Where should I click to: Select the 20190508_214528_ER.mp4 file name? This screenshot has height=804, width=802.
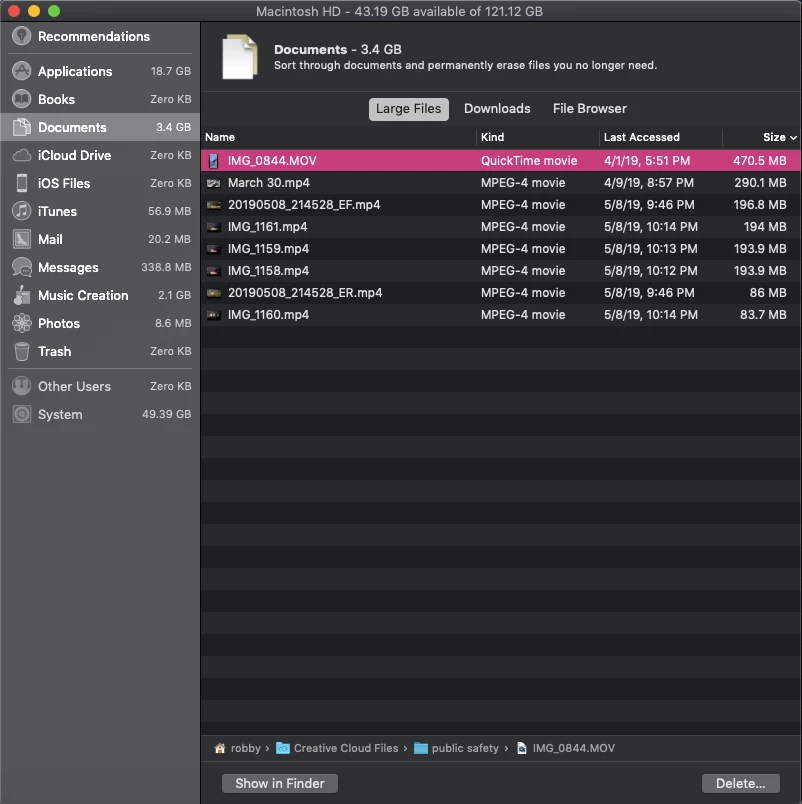(305, 293)
